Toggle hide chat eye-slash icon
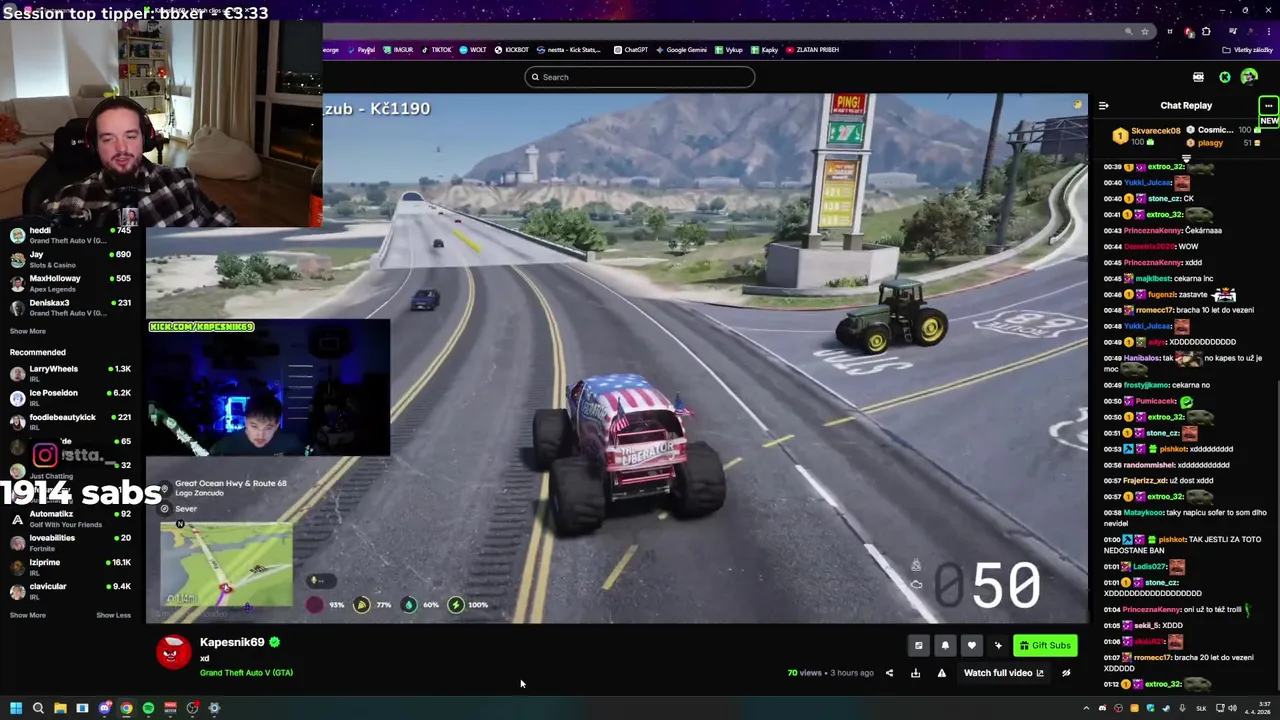The height and width of the screenshot is (720, 1280). coord(1066,673)
